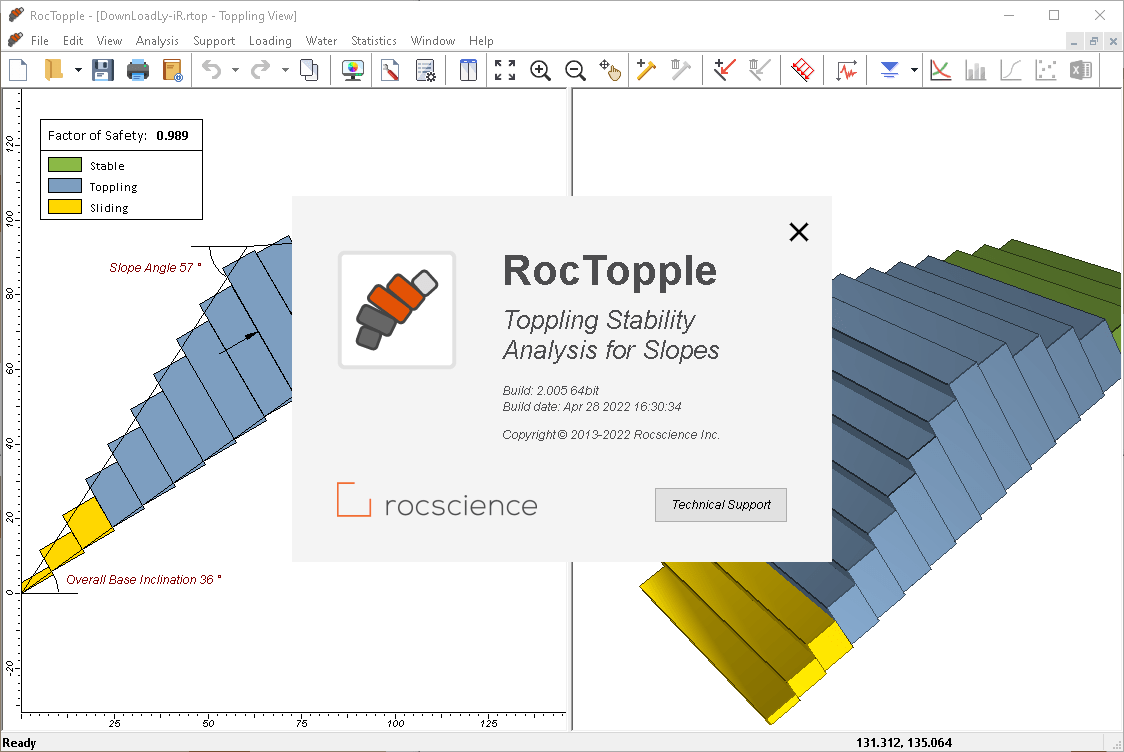The height and width of the screenshot is (752, 1124).
Task: Click the rocscience logo in the dialog
Action: point(437,500)
